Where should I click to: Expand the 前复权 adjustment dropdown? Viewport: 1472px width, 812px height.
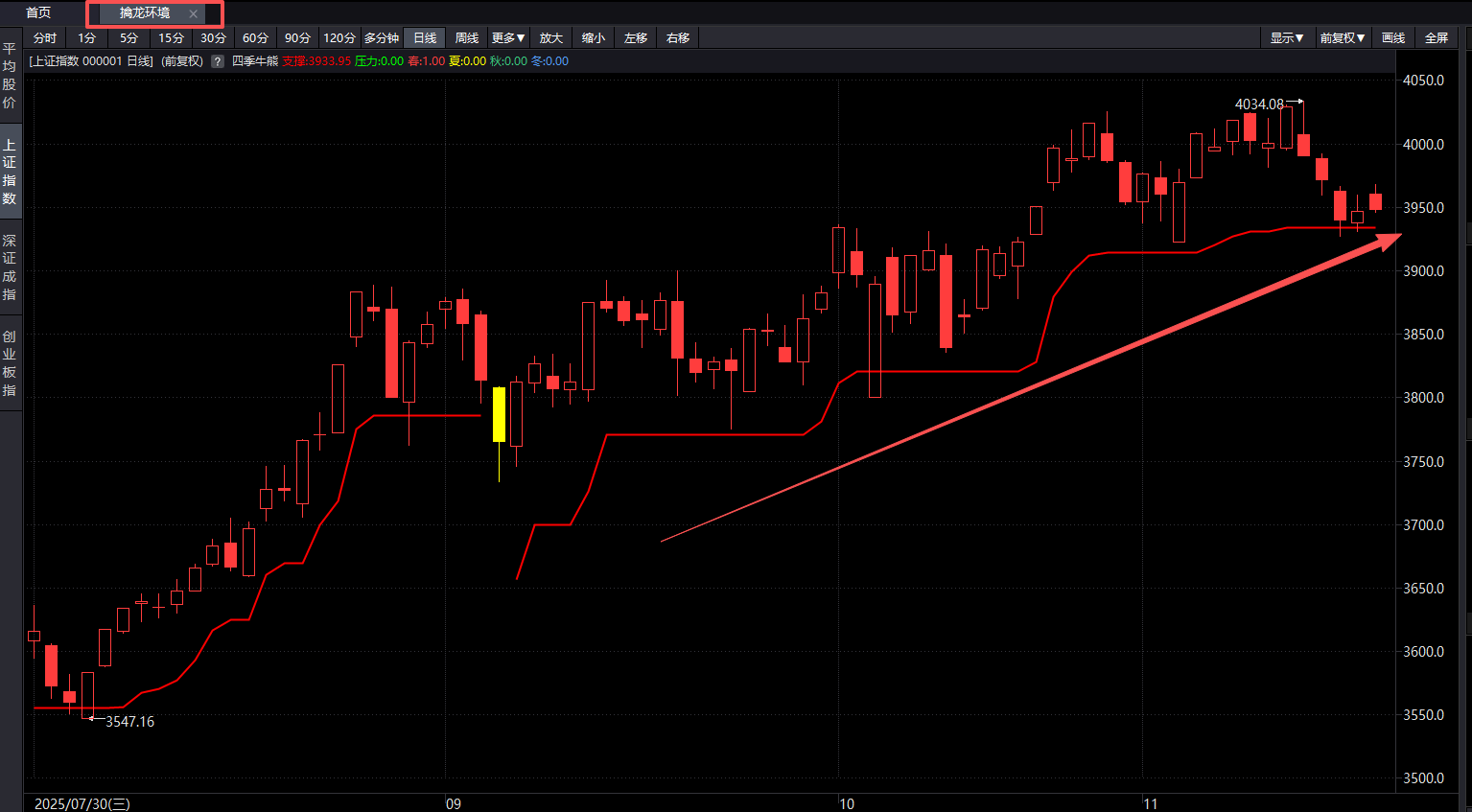pyautogui.click(x=1343, y=38)
